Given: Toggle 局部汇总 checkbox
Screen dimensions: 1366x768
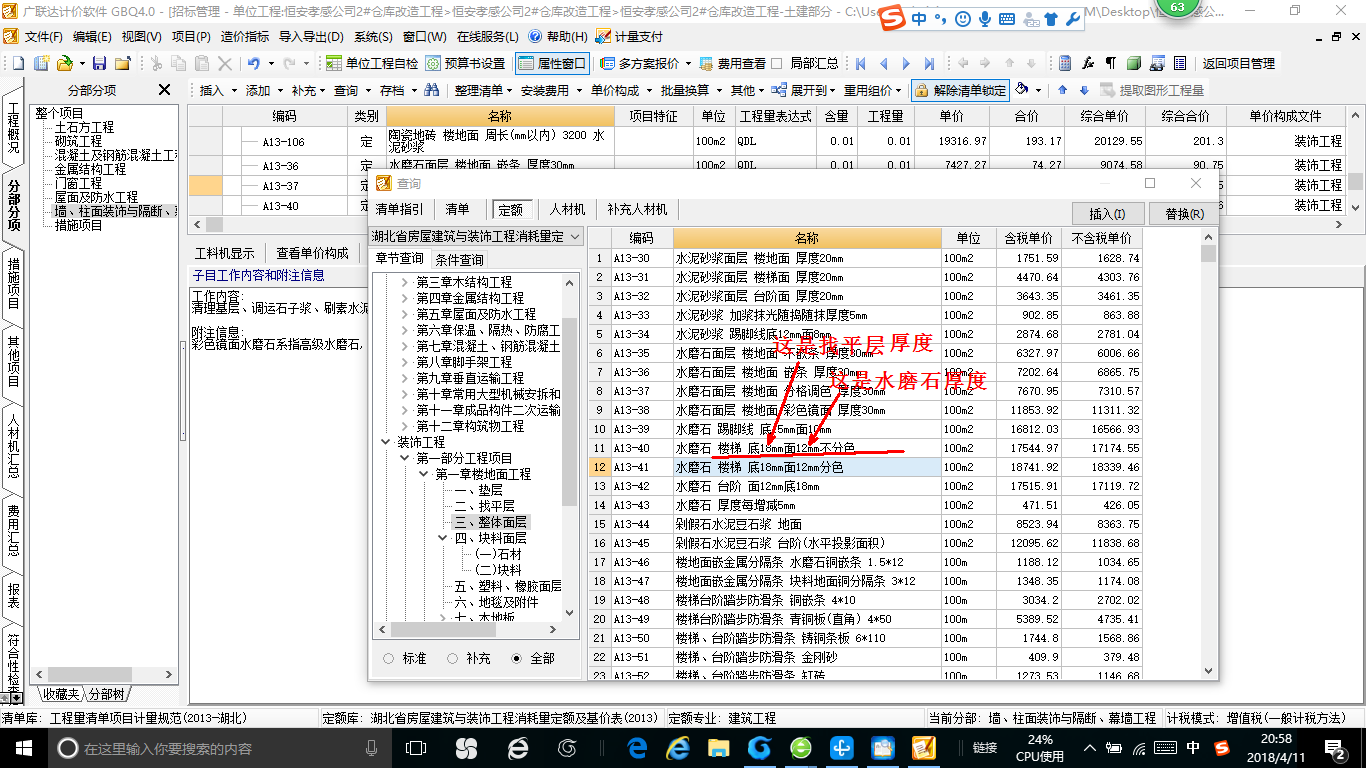Looking at the screenshot, I should (777, 63).
